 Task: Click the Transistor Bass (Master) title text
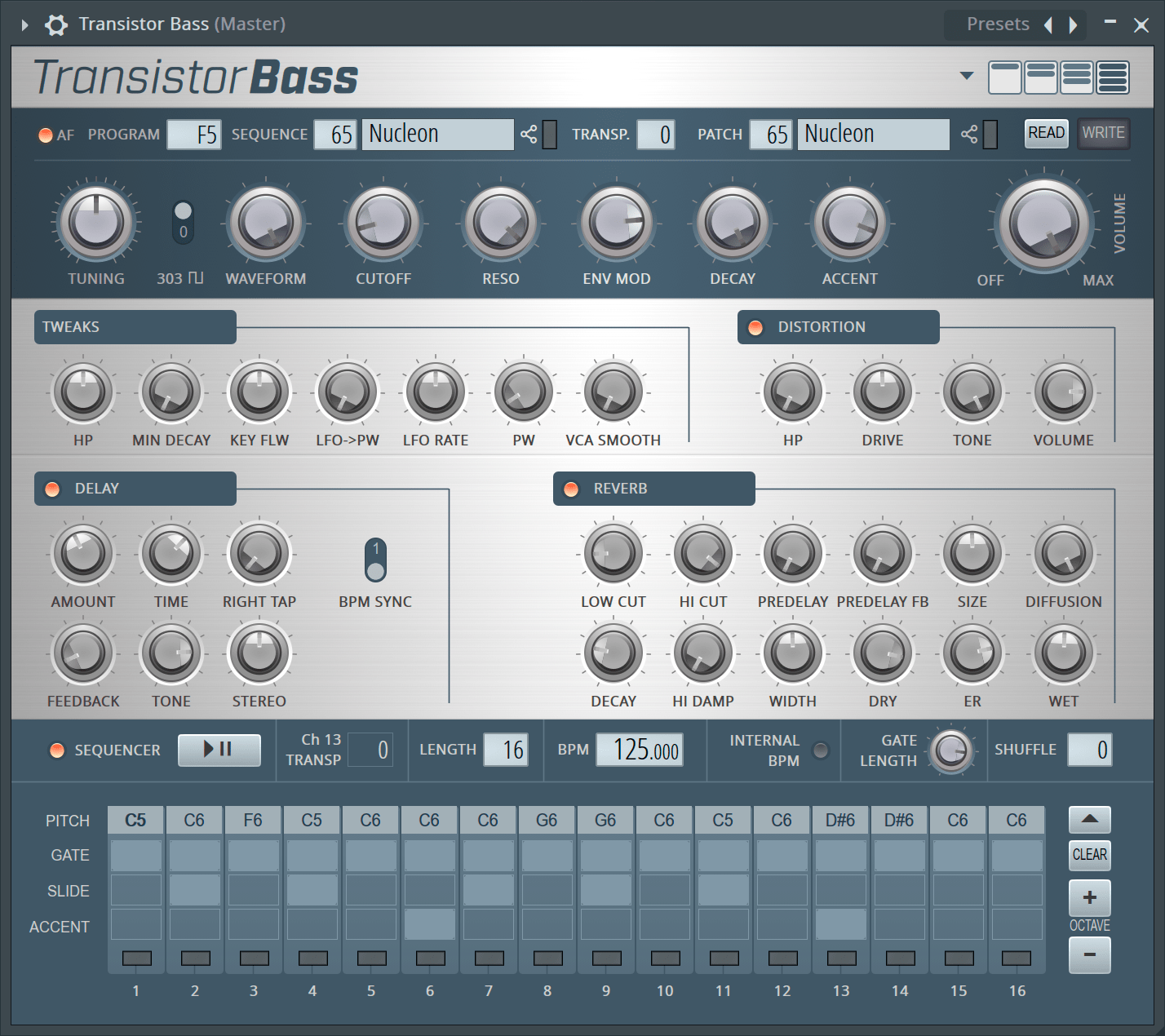point(181,24)
